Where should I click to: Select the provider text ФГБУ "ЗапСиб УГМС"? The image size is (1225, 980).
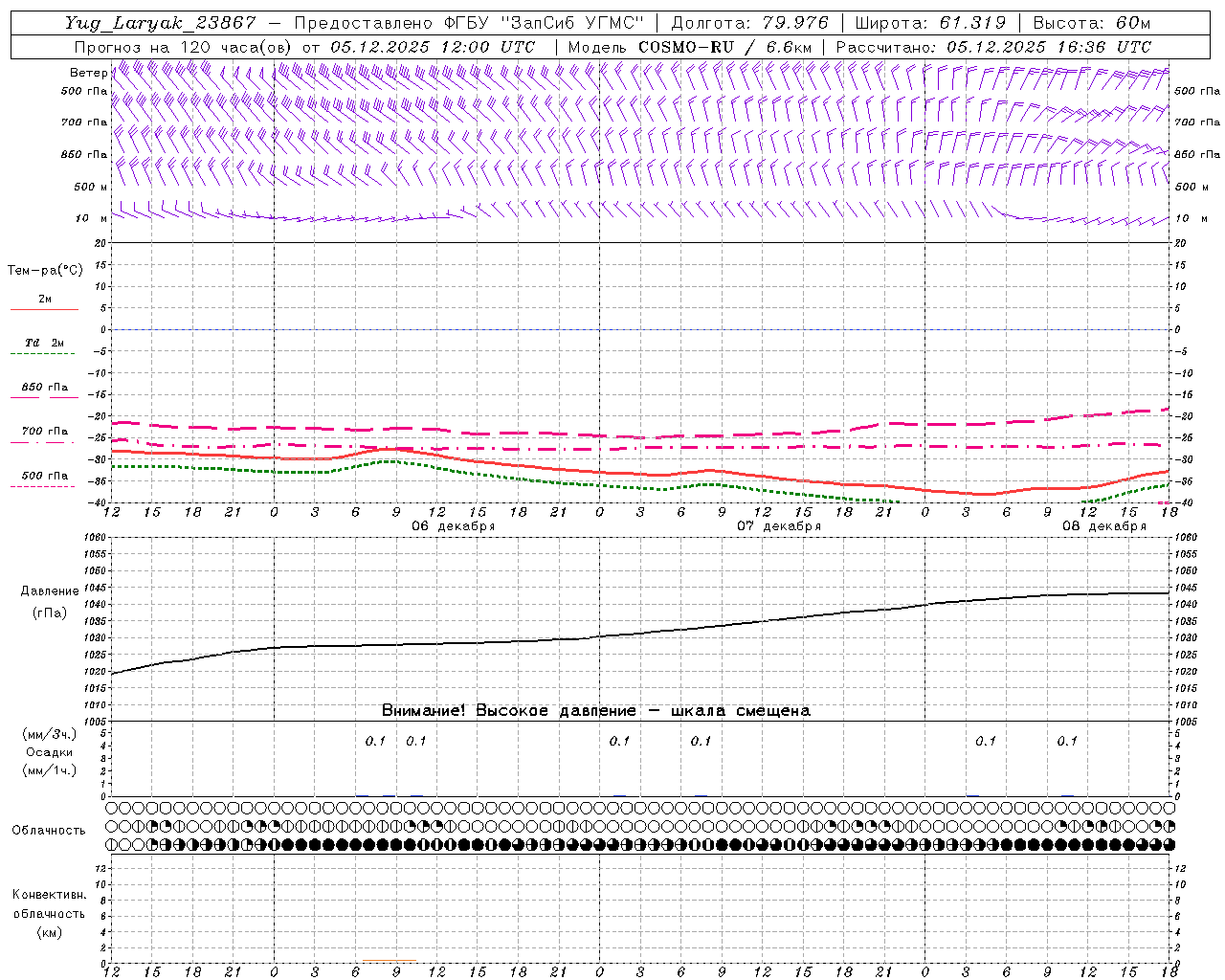pyautogui.click(x=546, y=24)
